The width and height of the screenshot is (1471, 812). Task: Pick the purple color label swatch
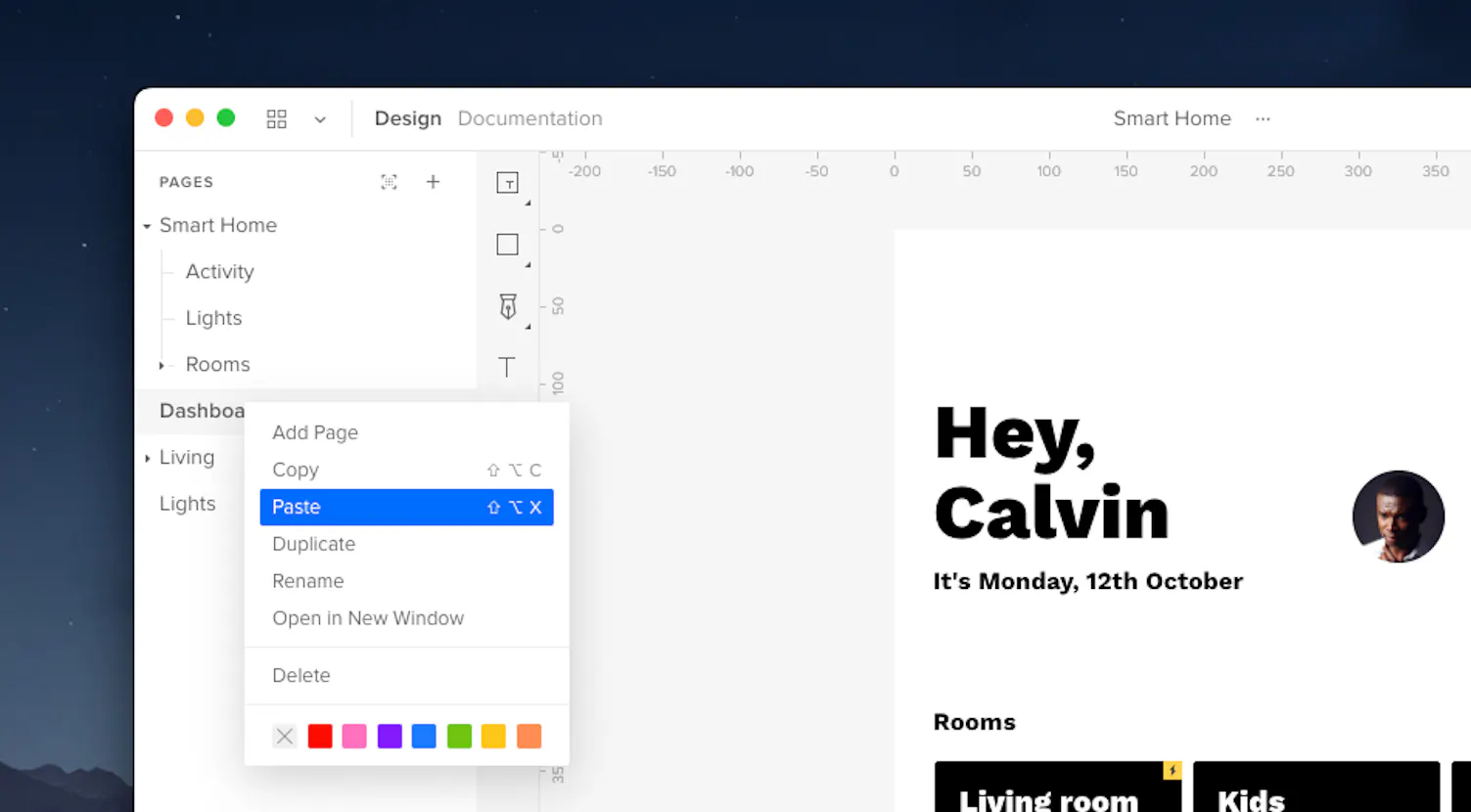tap(390, 736)
